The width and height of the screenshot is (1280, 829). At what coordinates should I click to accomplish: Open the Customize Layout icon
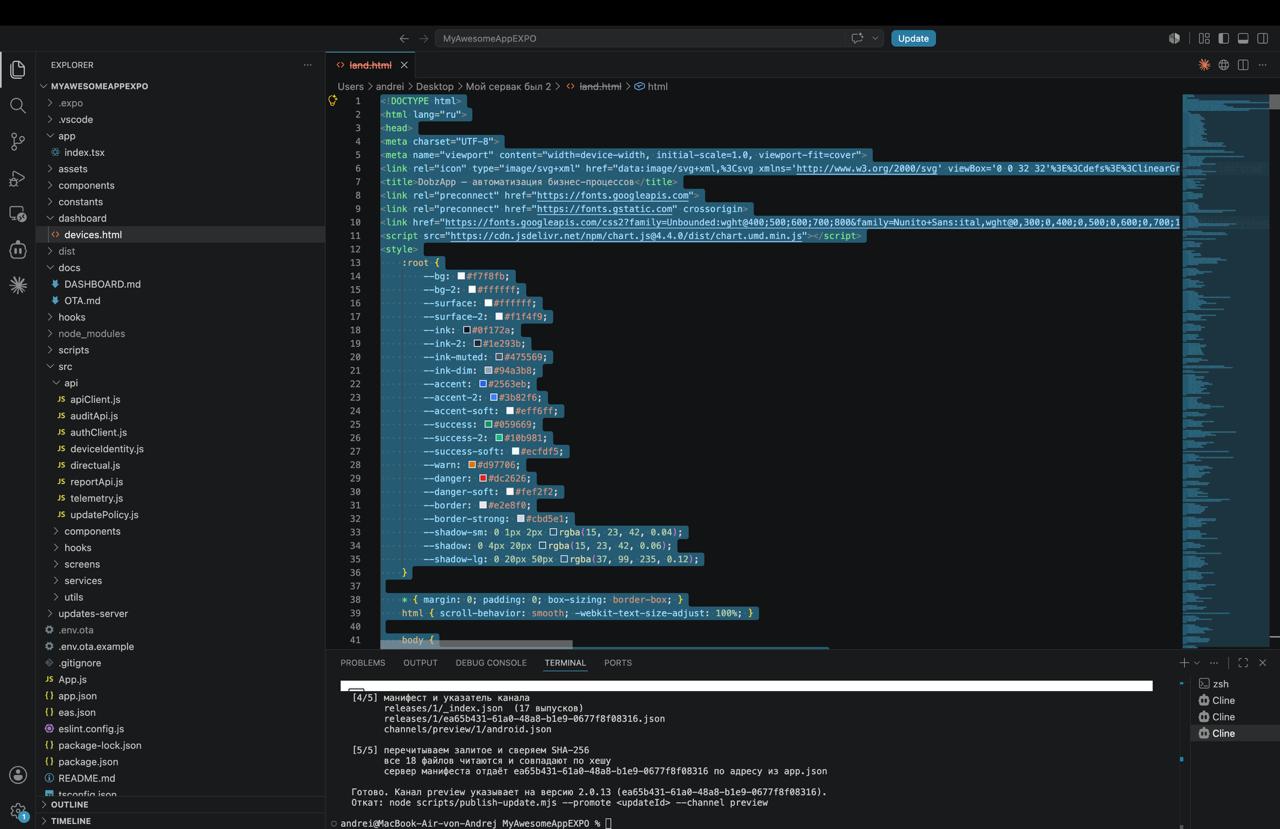pos(1204,38)
